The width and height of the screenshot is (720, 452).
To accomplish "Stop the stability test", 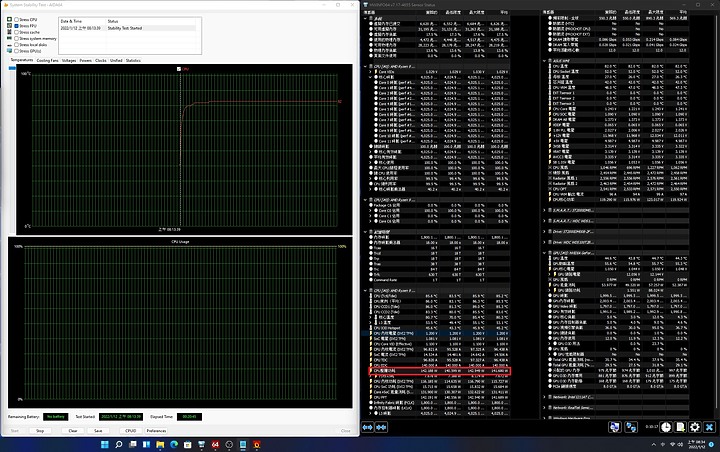I will [x=40, y=431].
